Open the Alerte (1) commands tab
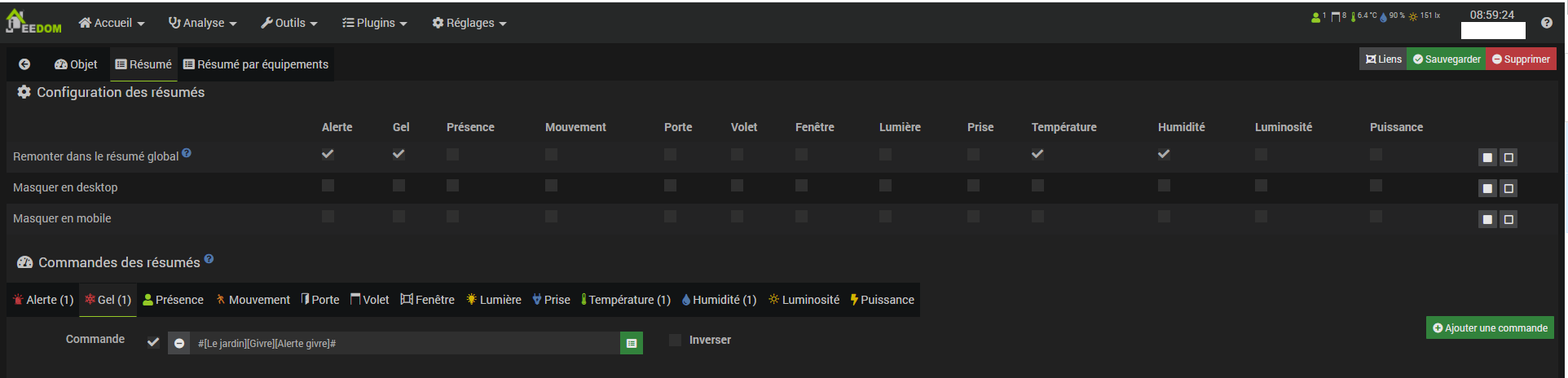This screenshot has width=1568, height=378. tap(43, 300)
